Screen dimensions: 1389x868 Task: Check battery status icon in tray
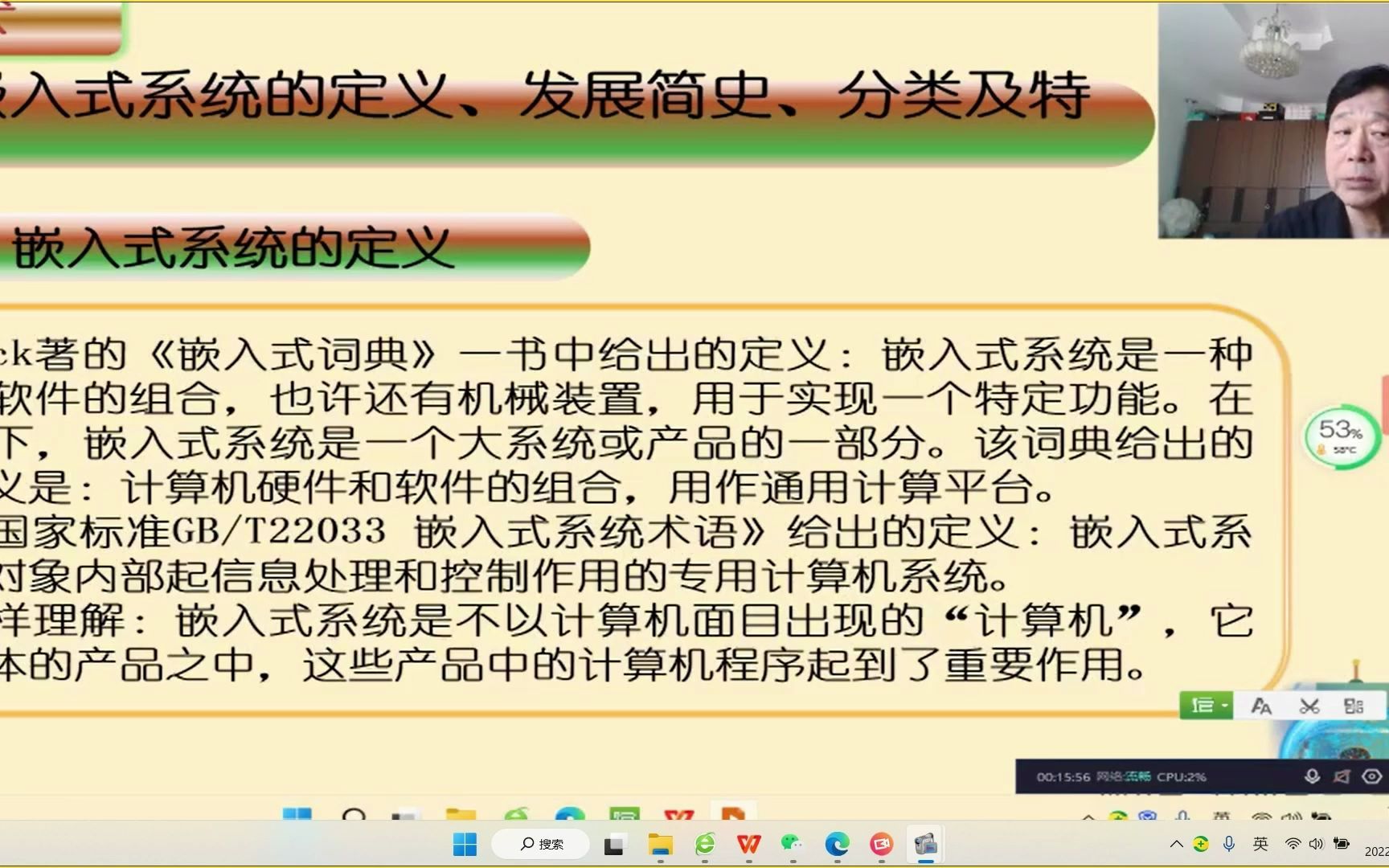pyautogui.click(x=1342, y=844)
